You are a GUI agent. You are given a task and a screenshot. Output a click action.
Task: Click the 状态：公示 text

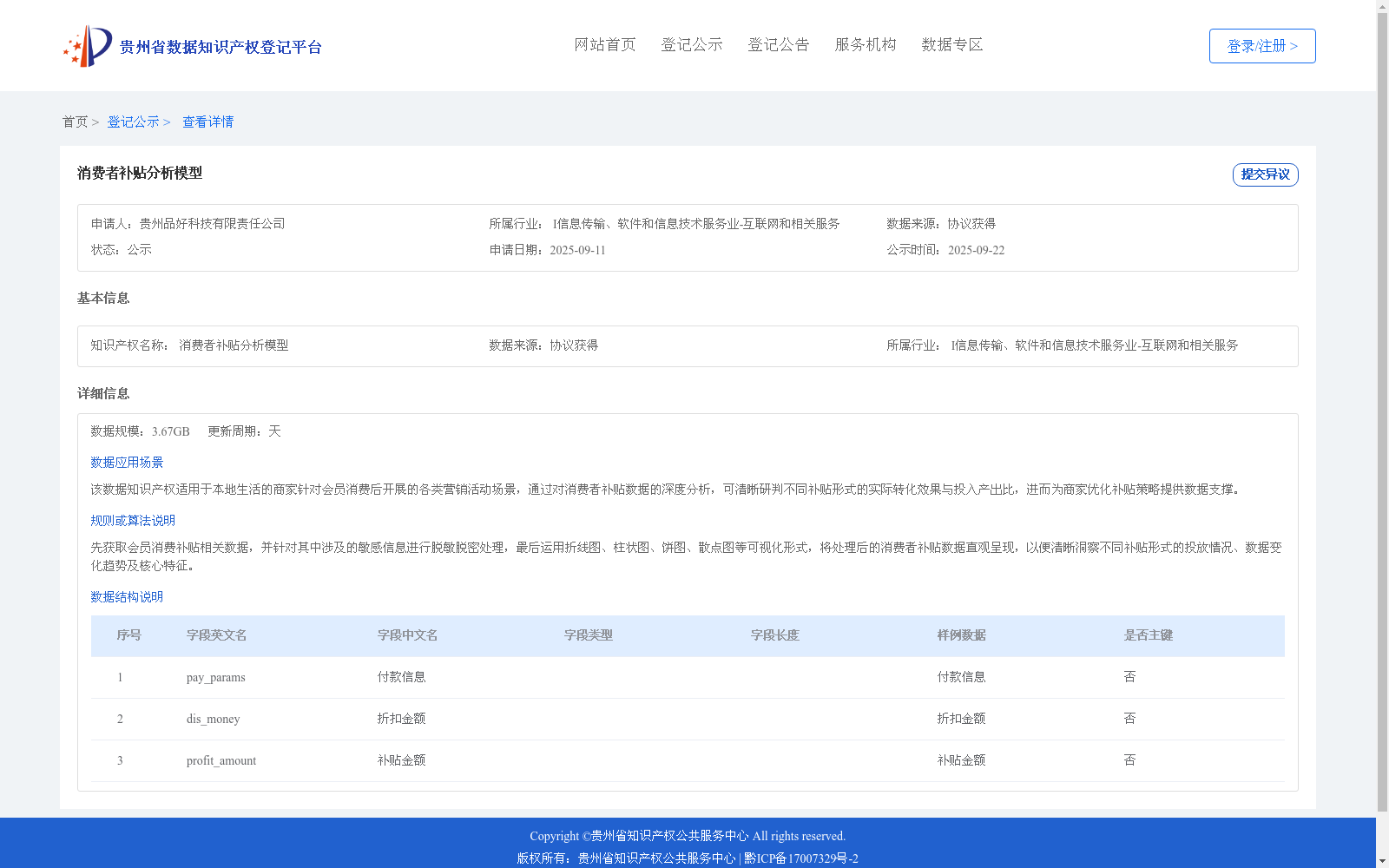click(x=122, y=250)
